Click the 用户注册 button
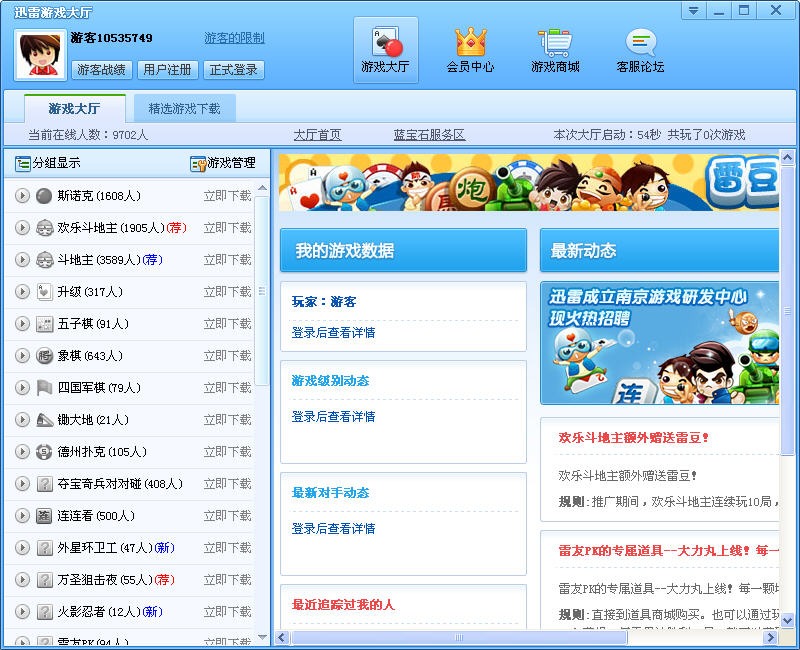This screenshot has height=650, width=800. [x=167, y=69]
